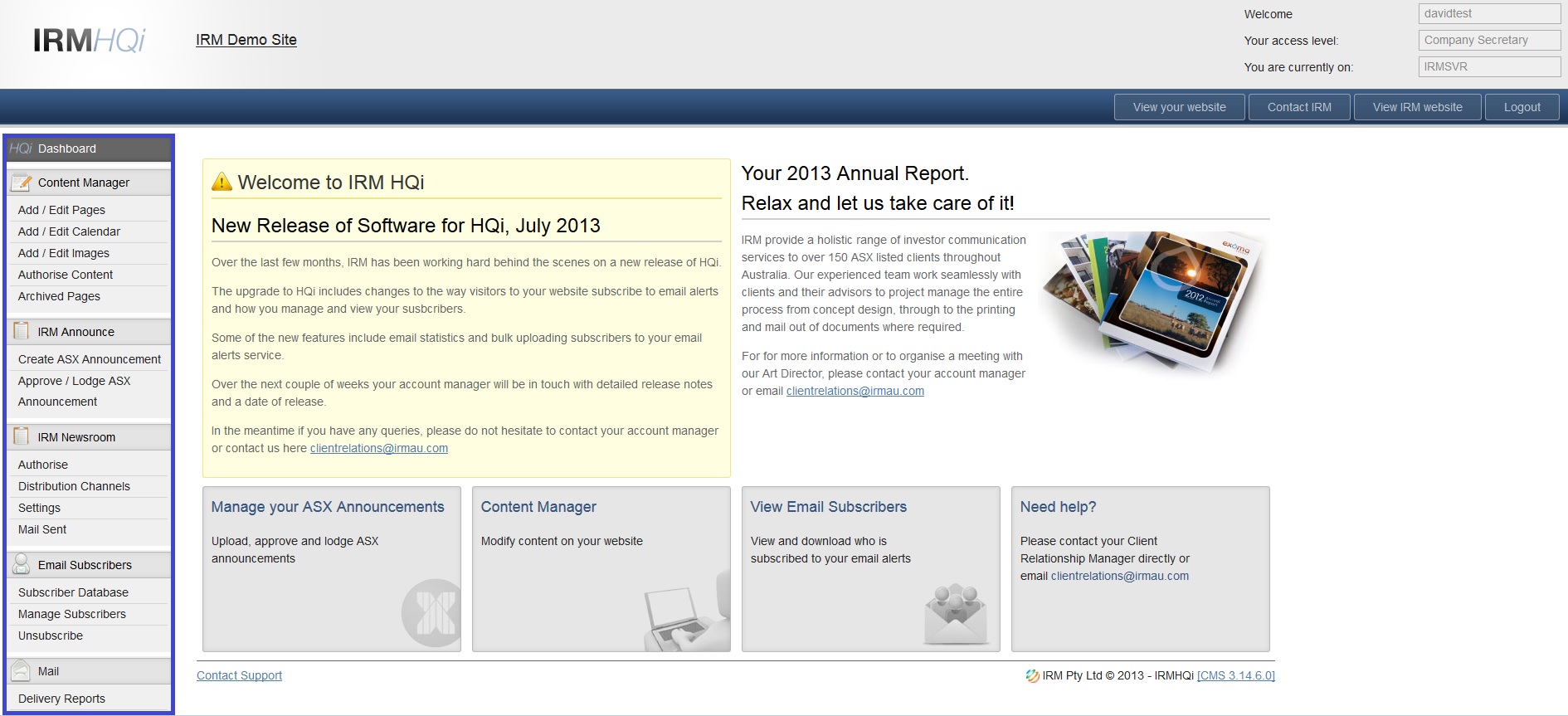Click the Contact Support footer link
The height and width of the screenshot is (716, 1568).
pos(239,675)
